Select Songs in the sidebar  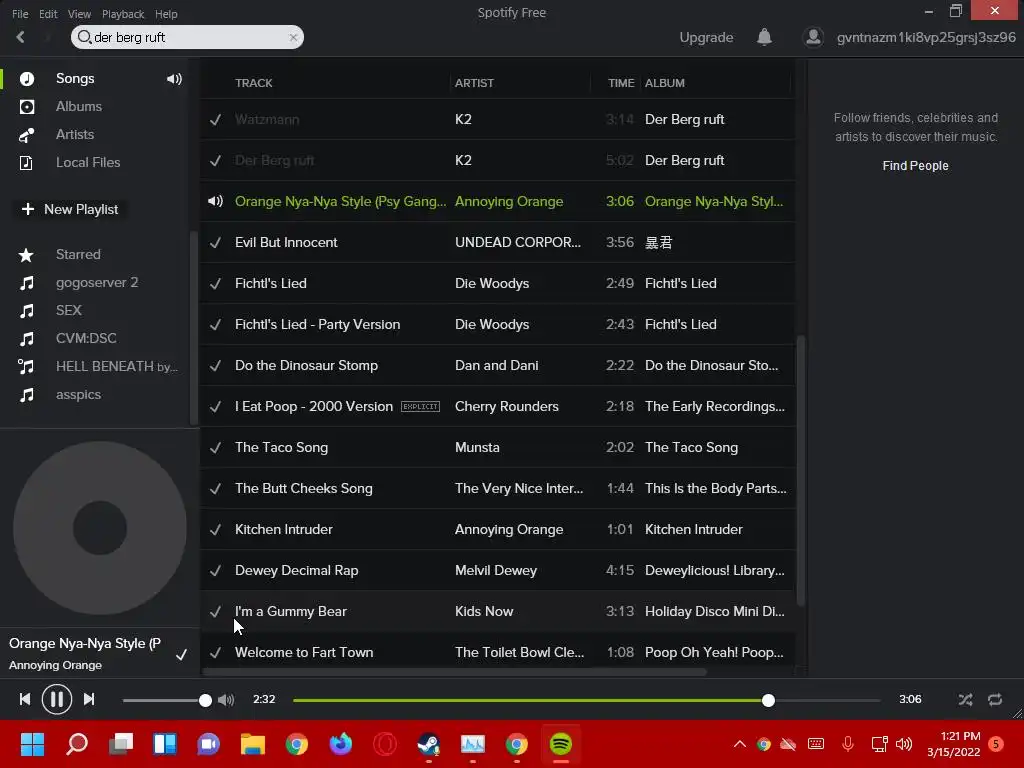75,78
